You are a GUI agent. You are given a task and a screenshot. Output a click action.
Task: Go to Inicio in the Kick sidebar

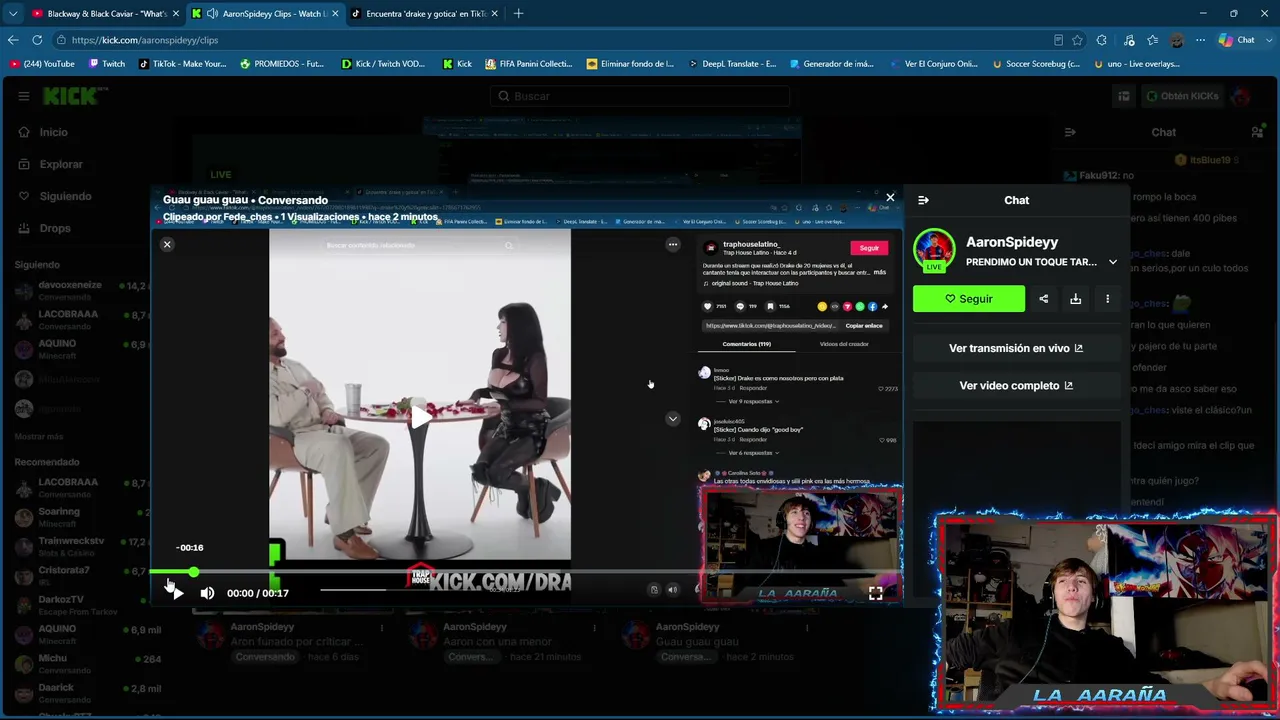[x=53, y=132]
